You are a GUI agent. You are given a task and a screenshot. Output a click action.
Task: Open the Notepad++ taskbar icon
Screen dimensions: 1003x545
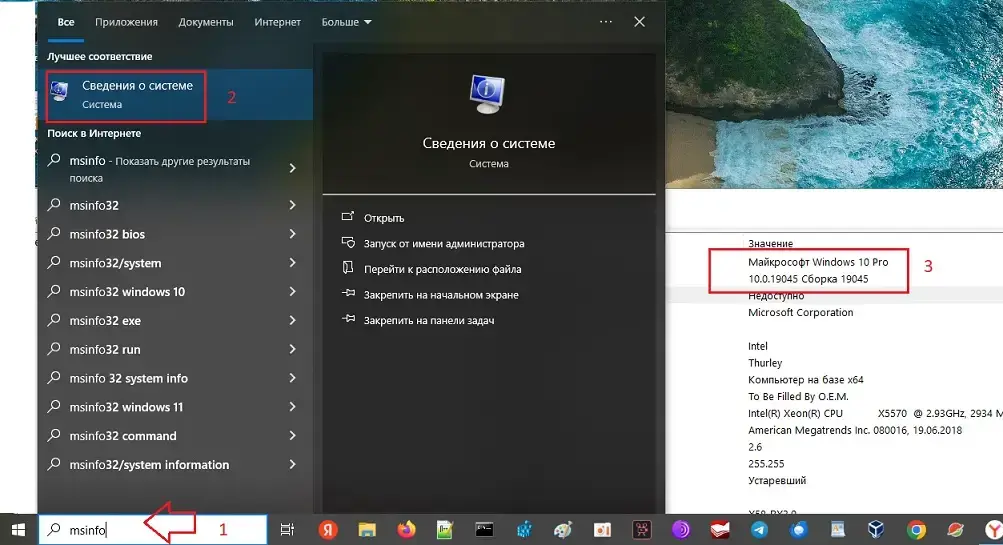445,530
